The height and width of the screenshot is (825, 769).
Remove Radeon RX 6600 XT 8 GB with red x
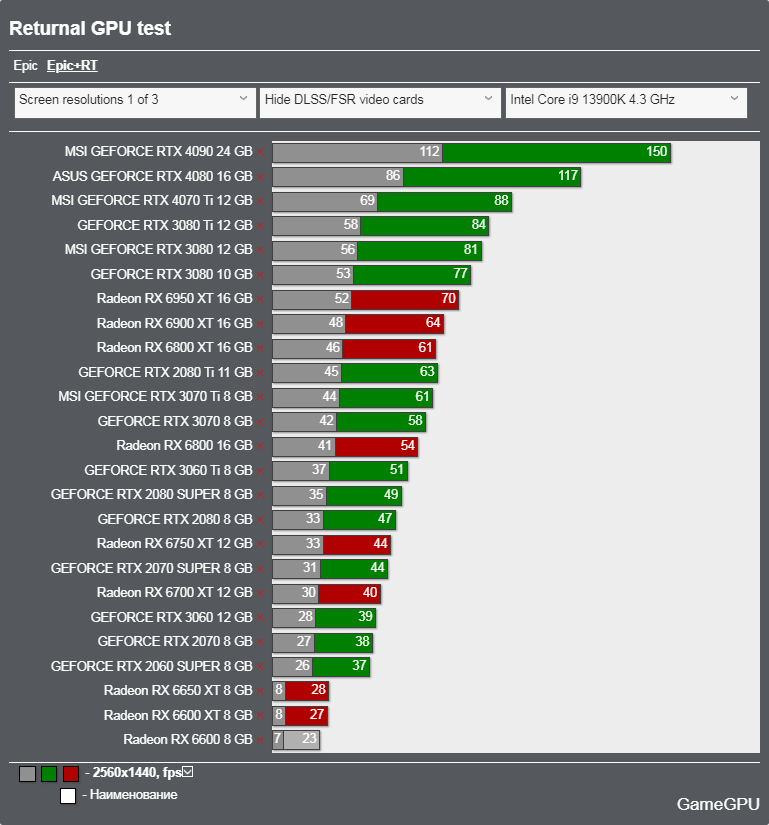260,716
